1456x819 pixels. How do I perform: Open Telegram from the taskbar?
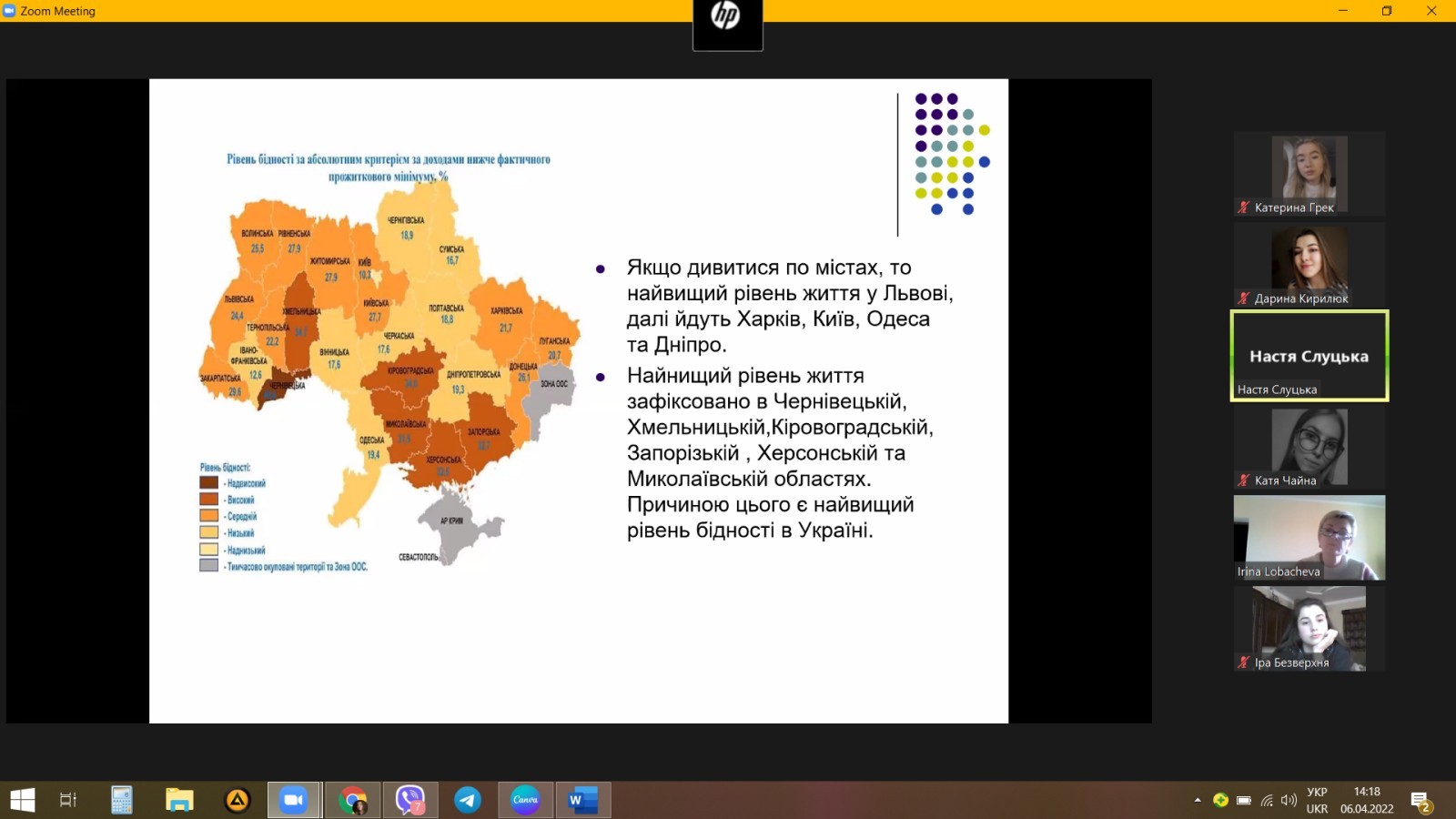468,800
